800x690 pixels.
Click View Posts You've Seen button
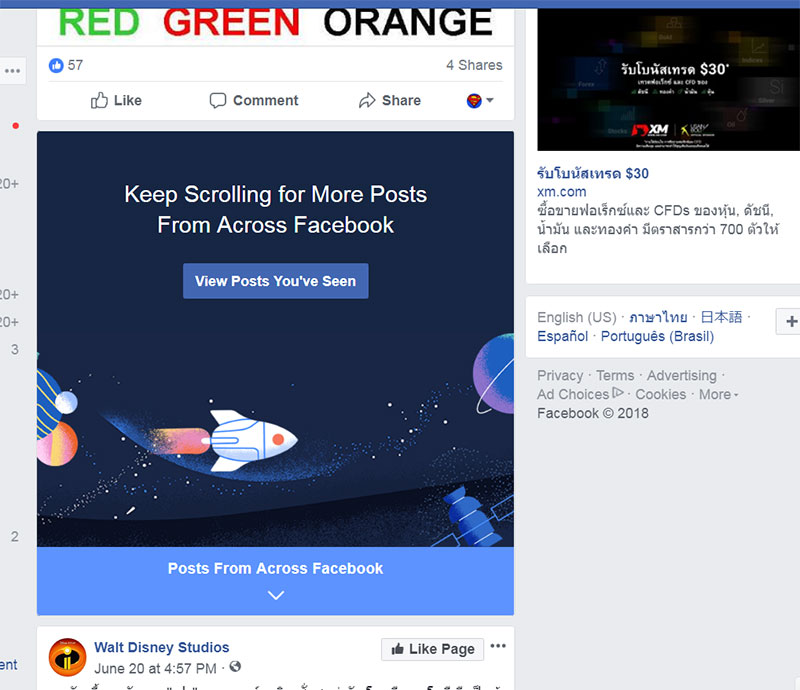tap(276, 281)
